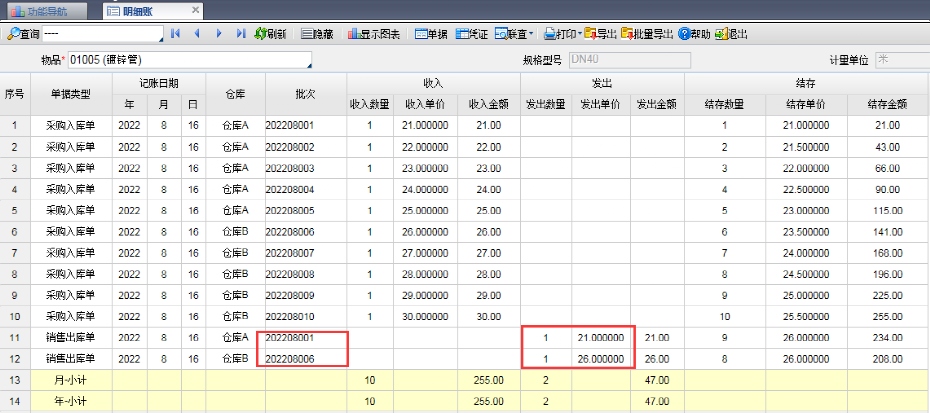Click the 结存金额 column header
Viewport: 930px width, 413px height.
pos(888,104)
